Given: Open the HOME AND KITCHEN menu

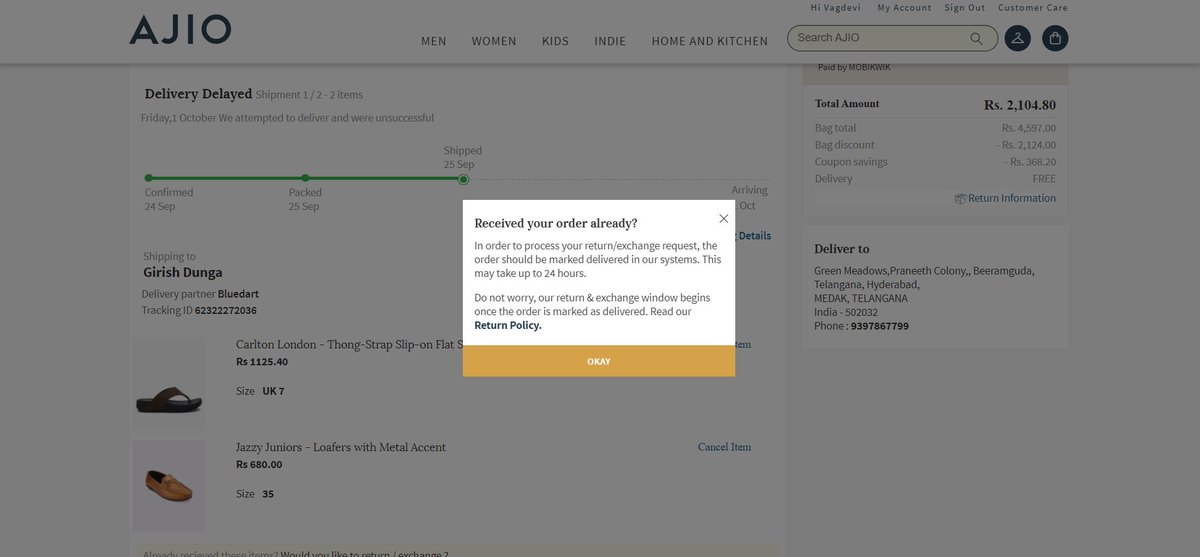Looking at the screenshot, I should [710, 41].
